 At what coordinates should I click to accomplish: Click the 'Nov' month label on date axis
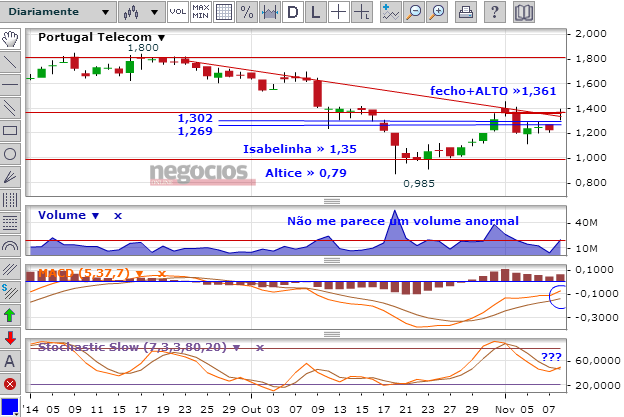pos(505,409)
